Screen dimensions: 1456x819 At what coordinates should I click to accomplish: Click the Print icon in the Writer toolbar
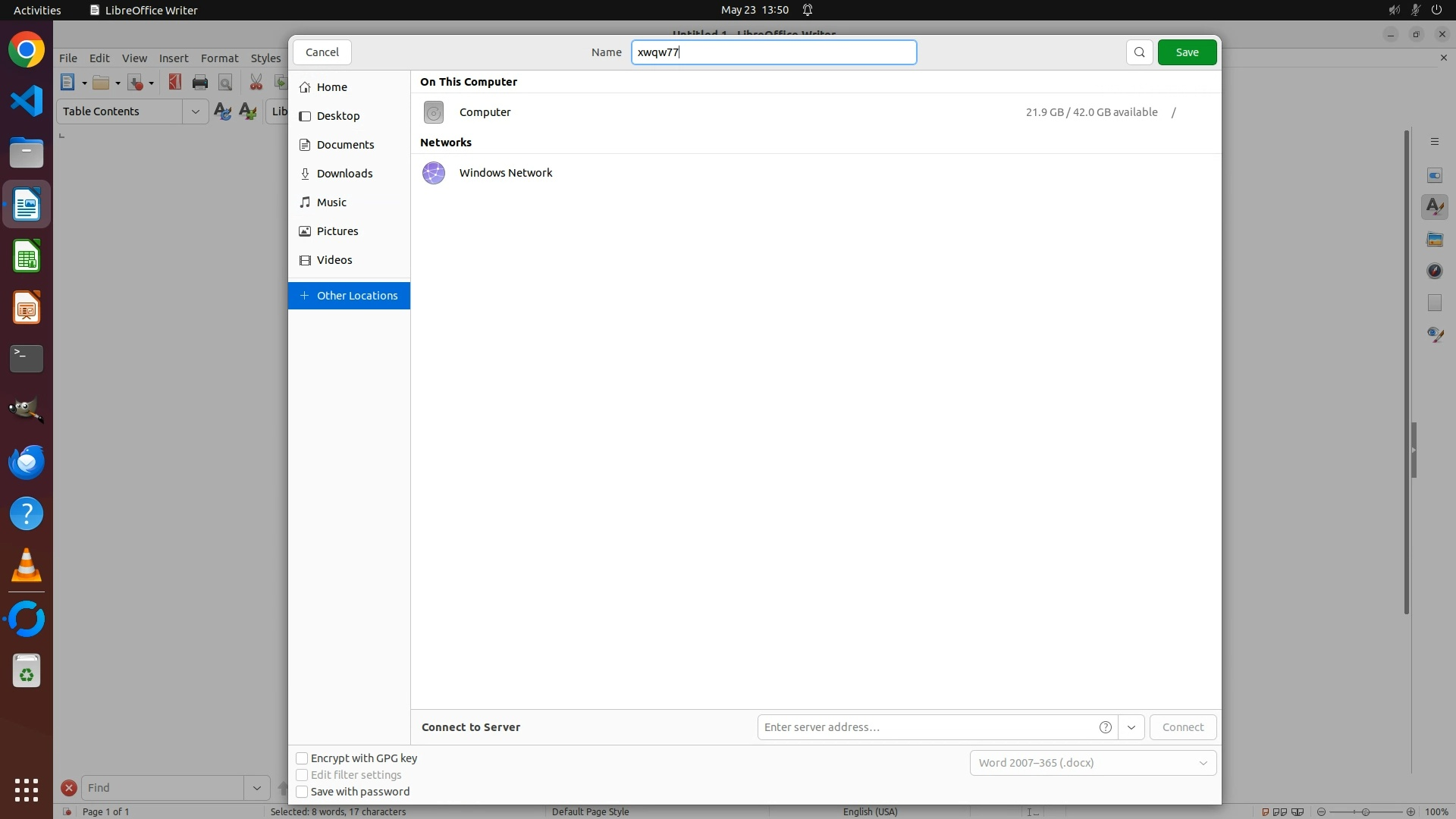click(x=200, y=83)
